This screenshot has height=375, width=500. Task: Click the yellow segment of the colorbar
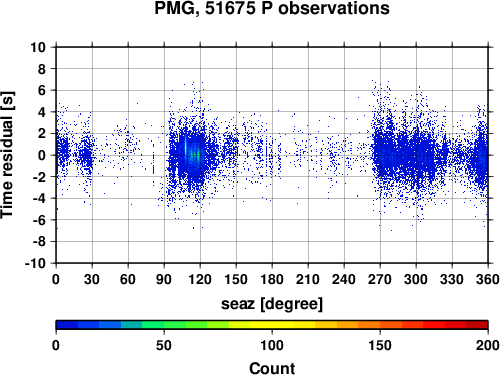point(272,325)
